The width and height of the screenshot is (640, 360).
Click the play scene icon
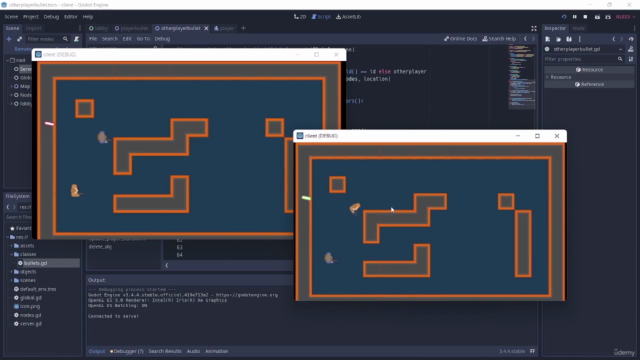pos(597,17)
